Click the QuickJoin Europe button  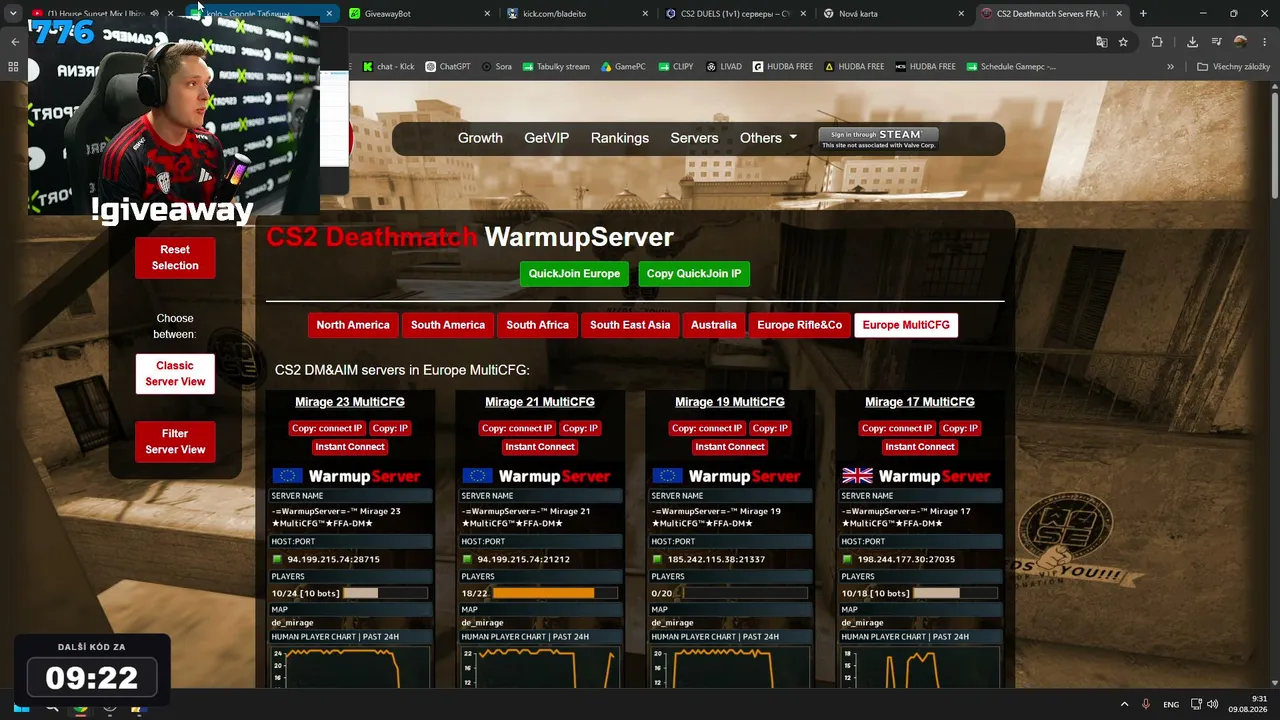[574, 274]
